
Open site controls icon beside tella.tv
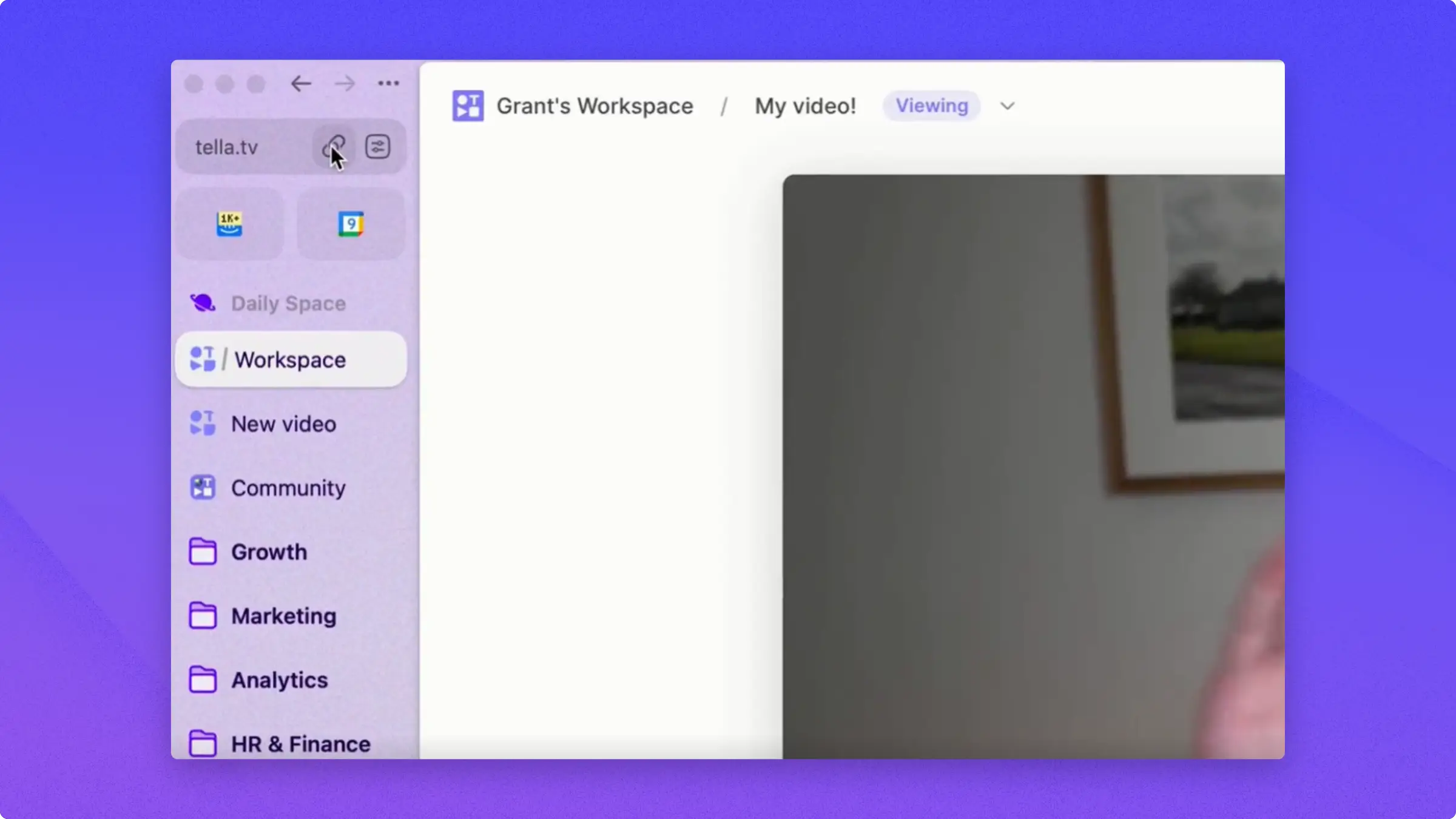[x=377, y=146]
